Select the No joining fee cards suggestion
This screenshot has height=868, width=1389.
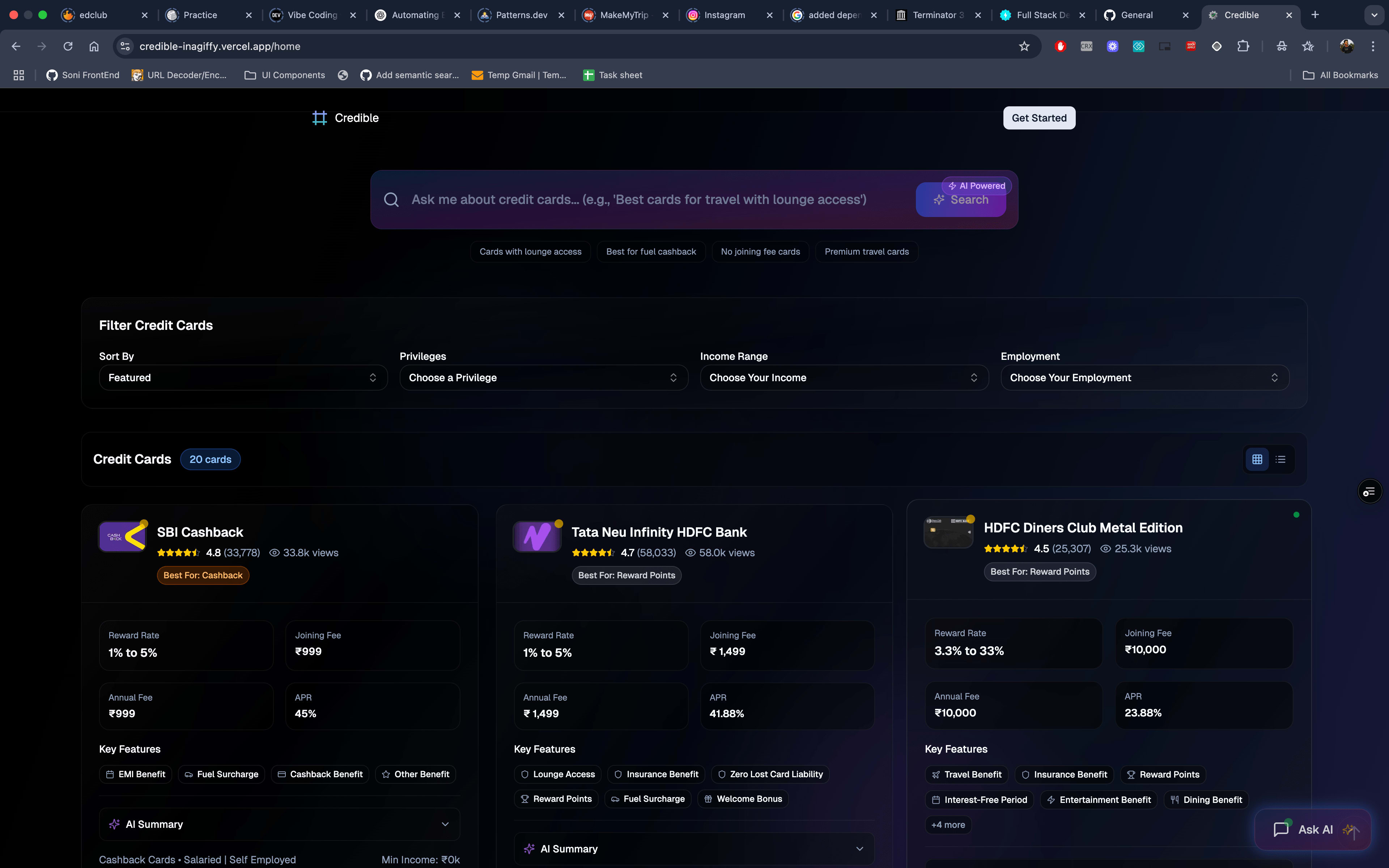(760, 251)
